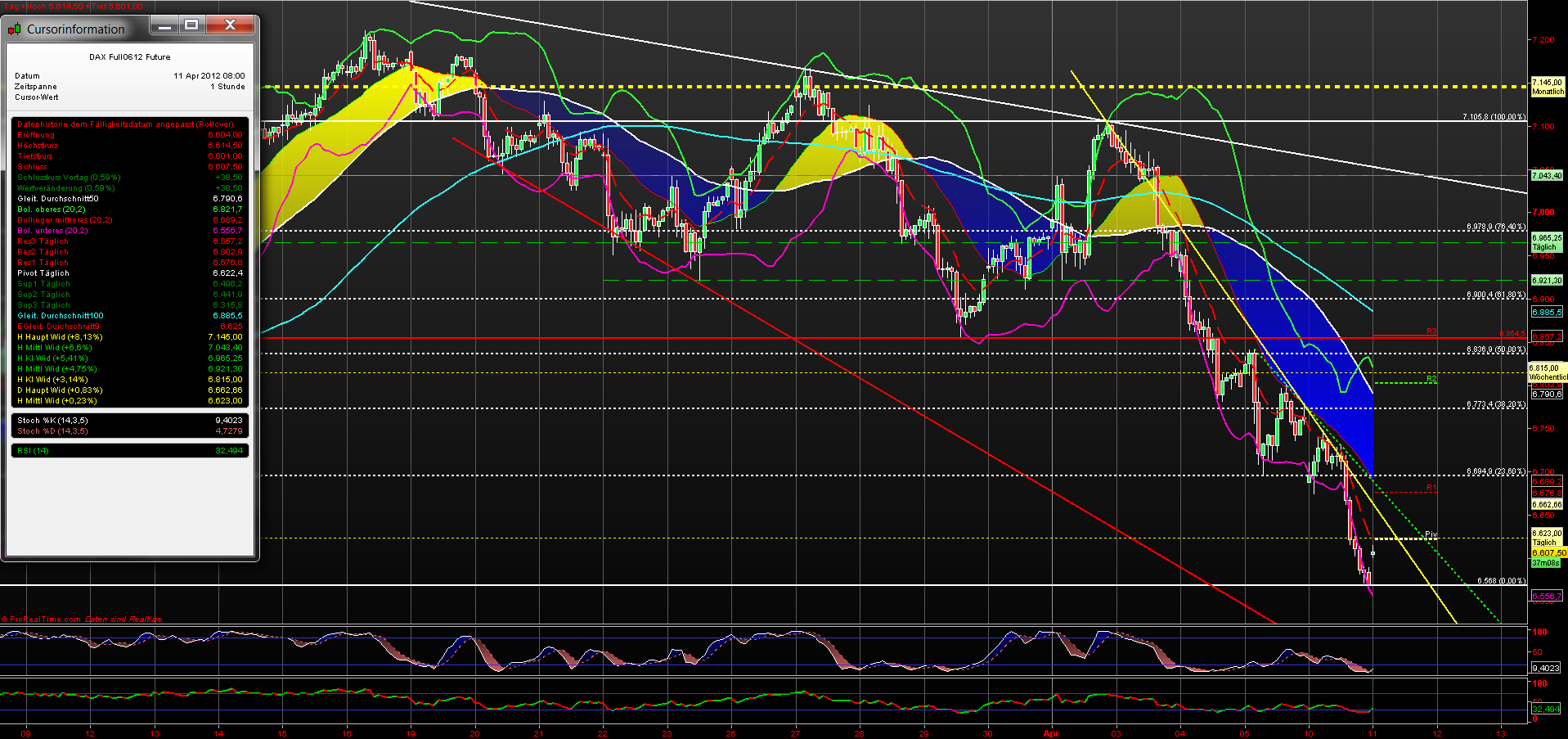1568x739 pixels.
Task: Click the '6.815,00 Wöchentlich' price axis tag
Action: pyautogui.click(x=1548, y=372)
